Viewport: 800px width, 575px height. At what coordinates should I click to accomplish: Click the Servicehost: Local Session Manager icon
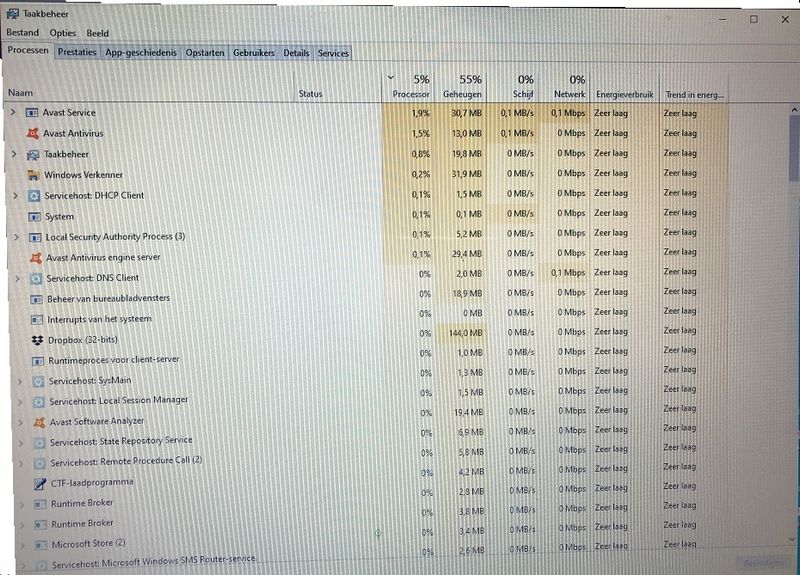[x=39, y=402]
